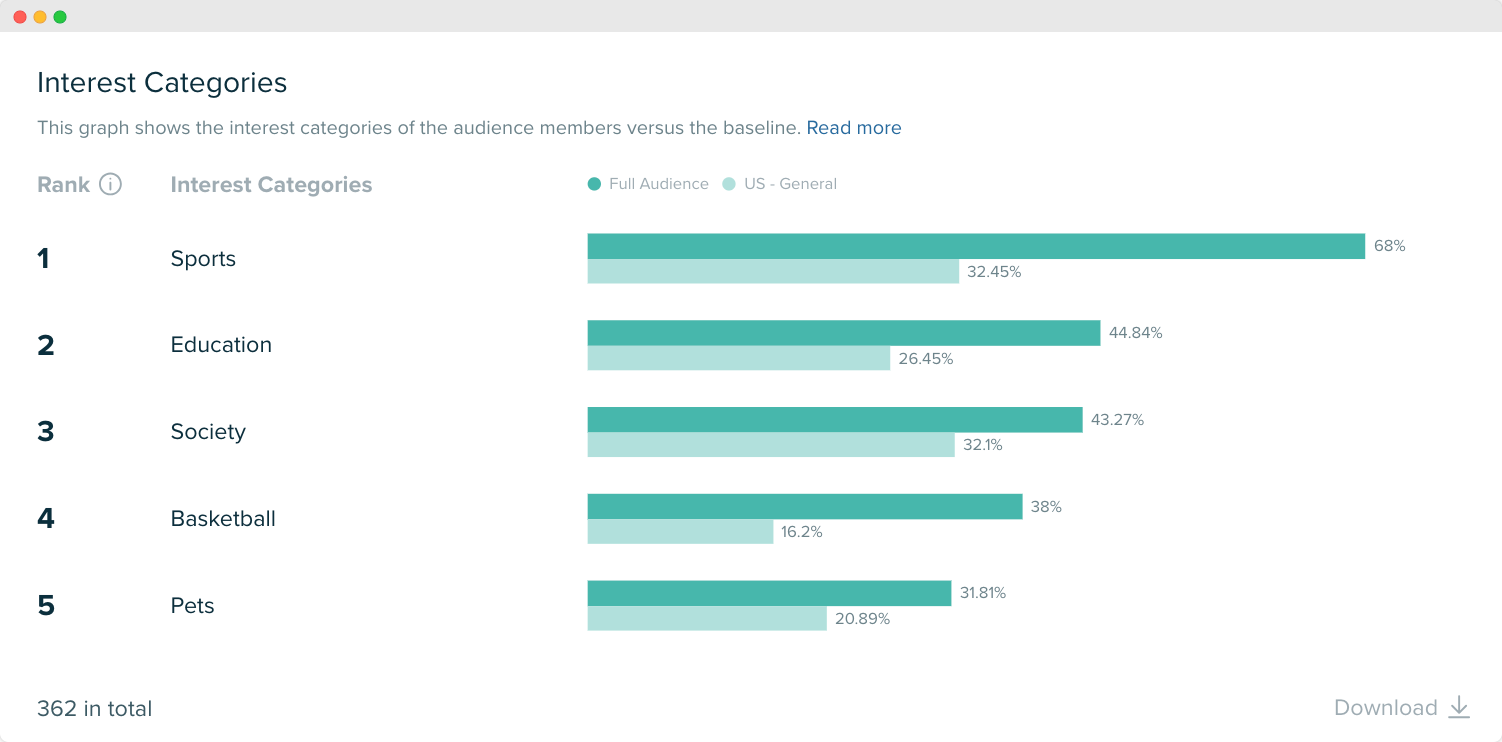
Task: Click the Society full audience bar
Action: coord(834,419)
